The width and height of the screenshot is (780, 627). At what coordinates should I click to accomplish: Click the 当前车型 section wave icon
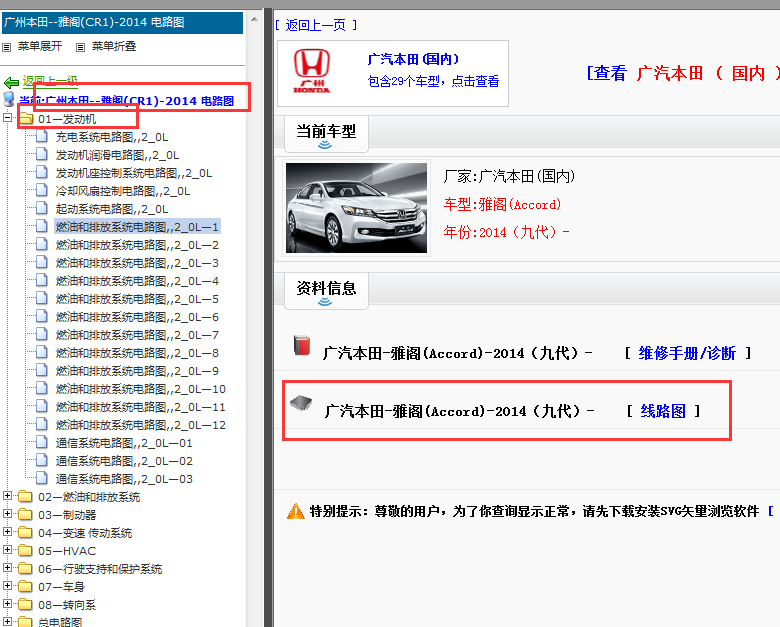click(325, 145)
